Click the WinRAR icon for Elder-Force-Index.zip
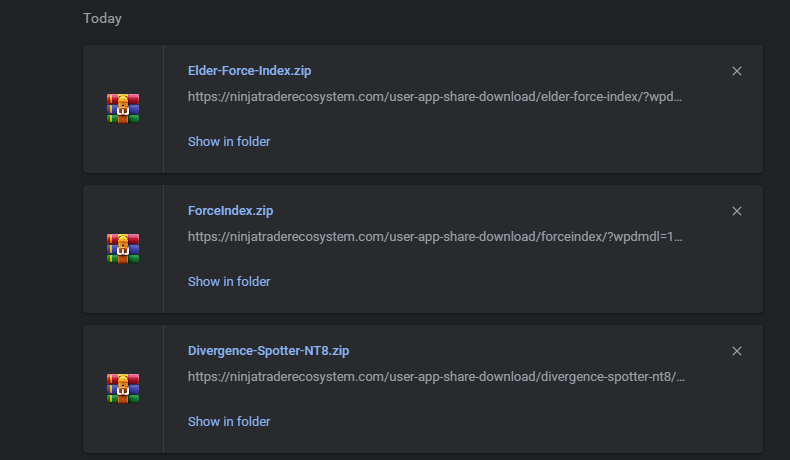 coord(123,108)
